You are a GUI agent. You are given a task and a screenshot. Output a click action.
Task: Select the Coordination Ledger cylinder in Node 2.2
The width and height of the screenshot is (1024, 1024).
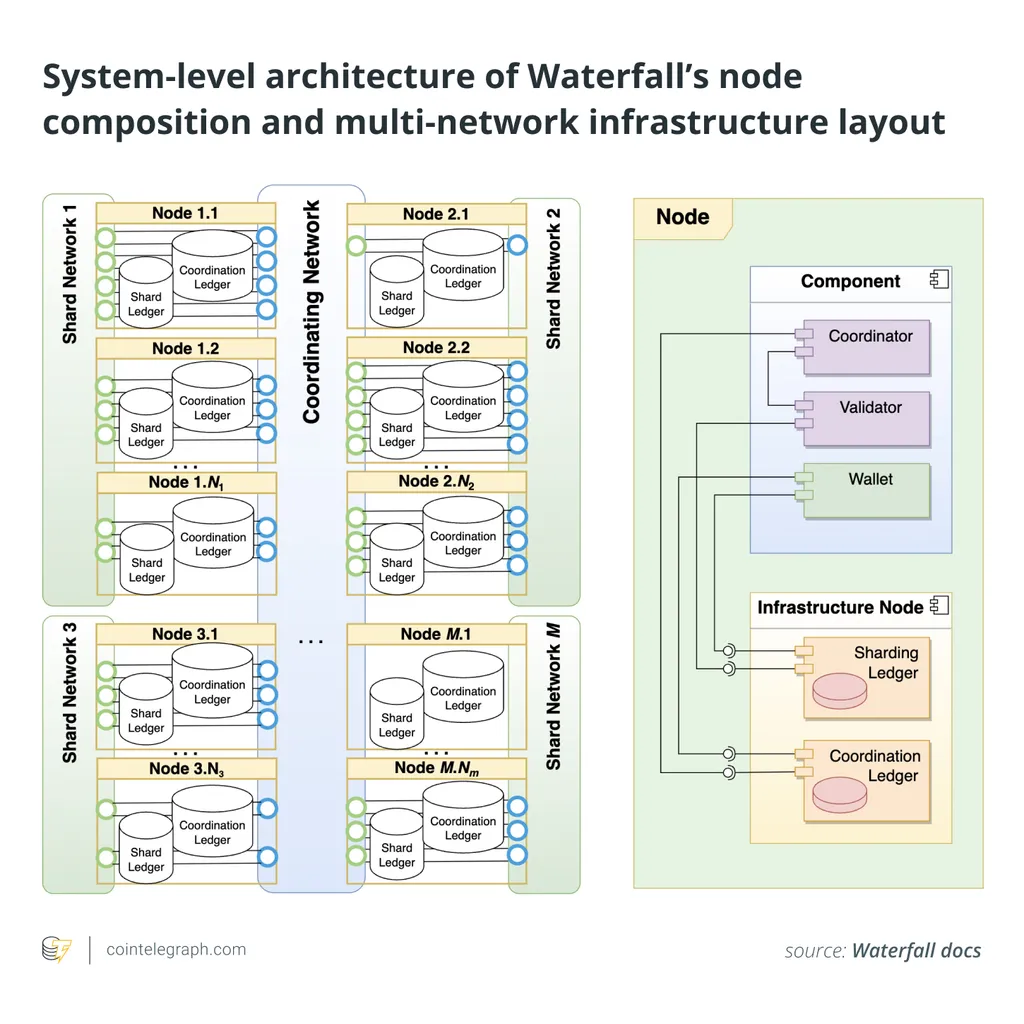point(463,396)
